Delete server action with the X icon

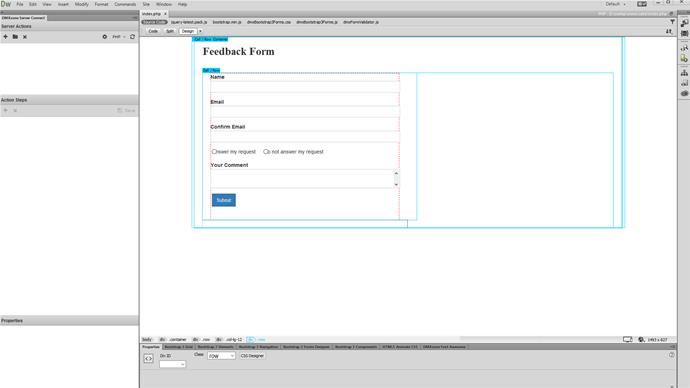[25, 37]
